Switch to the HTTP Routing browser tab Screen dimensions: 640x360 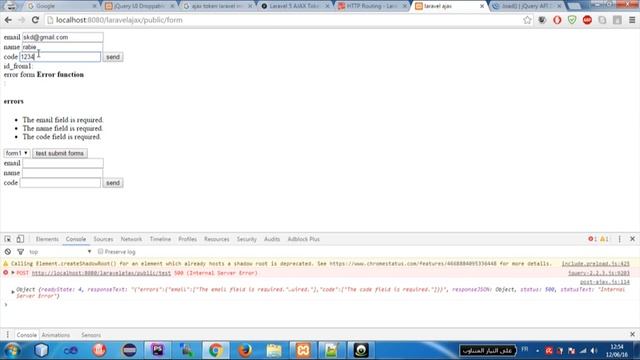[371, 6]
